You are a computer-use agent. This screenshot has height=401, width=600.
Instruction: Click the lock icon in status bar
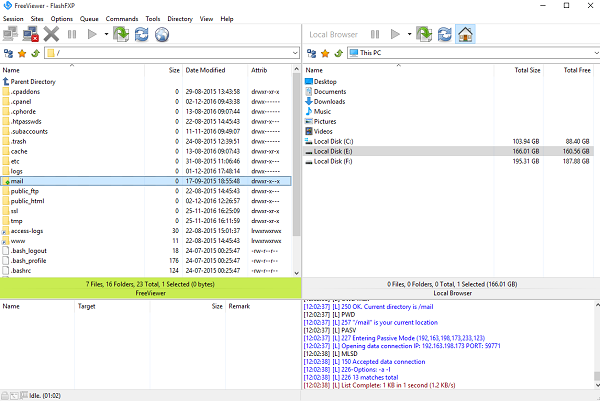tap(5, 396)
